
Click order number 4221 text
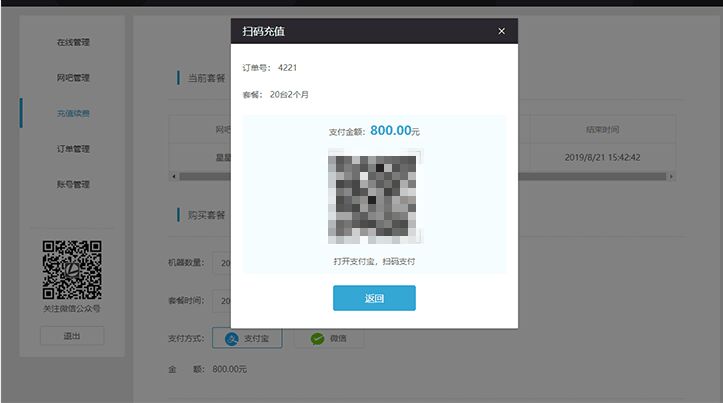tap(287, 68)
